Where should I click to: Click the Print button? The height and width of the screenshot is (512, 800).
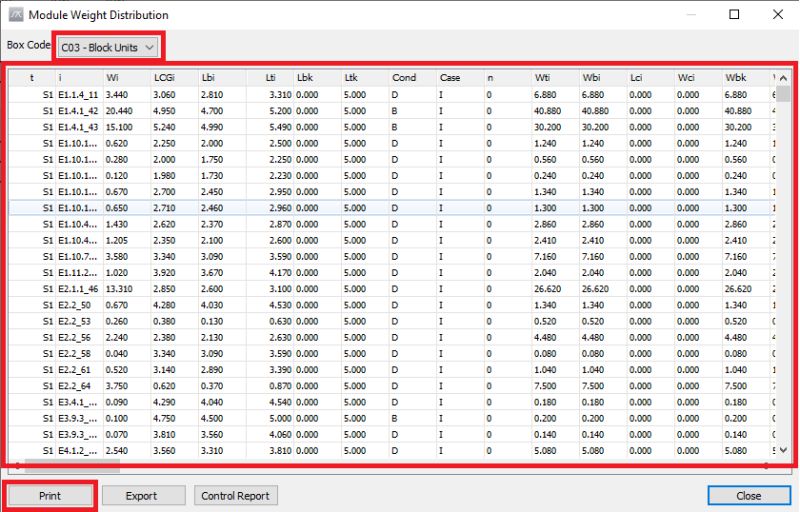(x=49, y=496)
